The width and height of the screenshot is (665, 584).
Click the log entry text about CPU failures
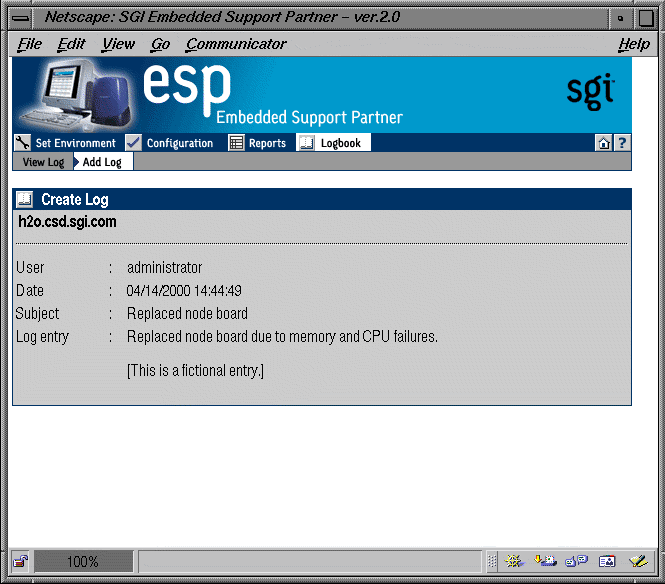pos(282,337)
